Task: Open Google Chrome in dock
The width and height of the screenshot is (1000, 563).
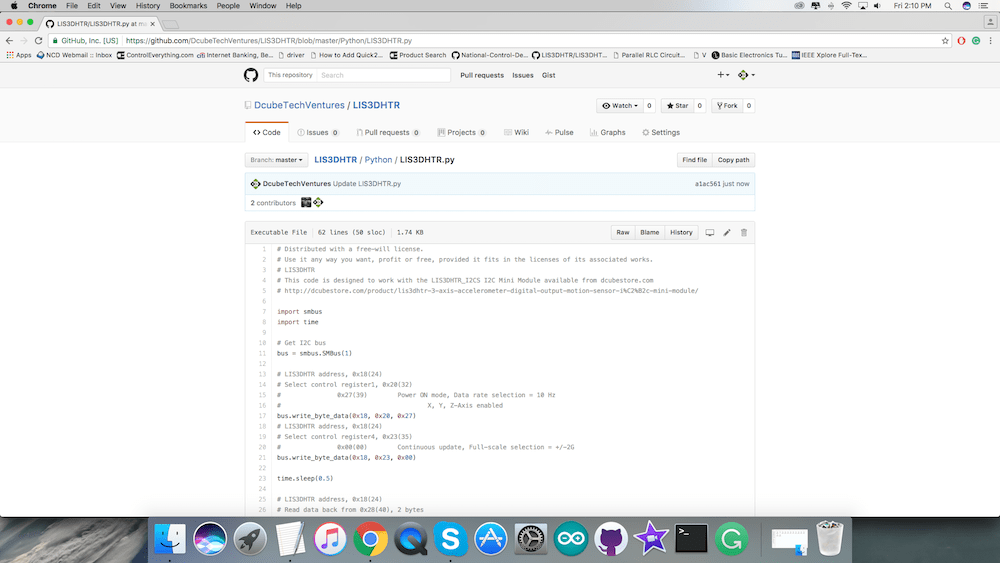Action: click(371, 539)
